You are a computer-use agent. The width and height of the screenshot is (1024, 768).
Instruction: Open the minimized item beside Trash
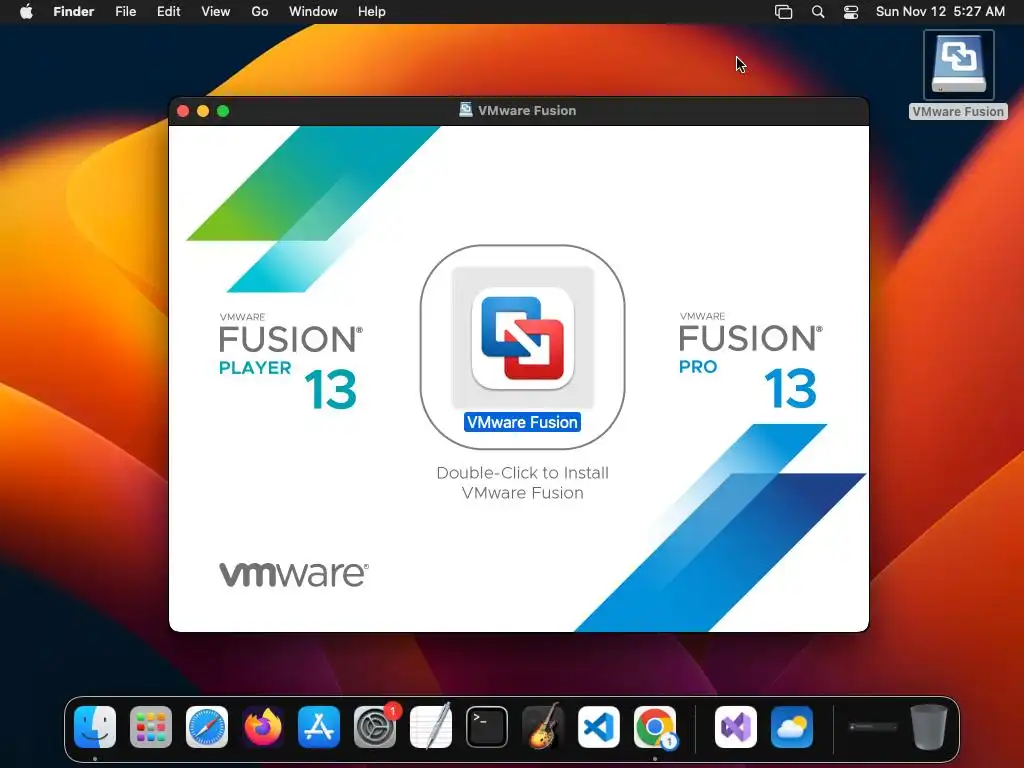pyautogui.click(x=873, y=727)
